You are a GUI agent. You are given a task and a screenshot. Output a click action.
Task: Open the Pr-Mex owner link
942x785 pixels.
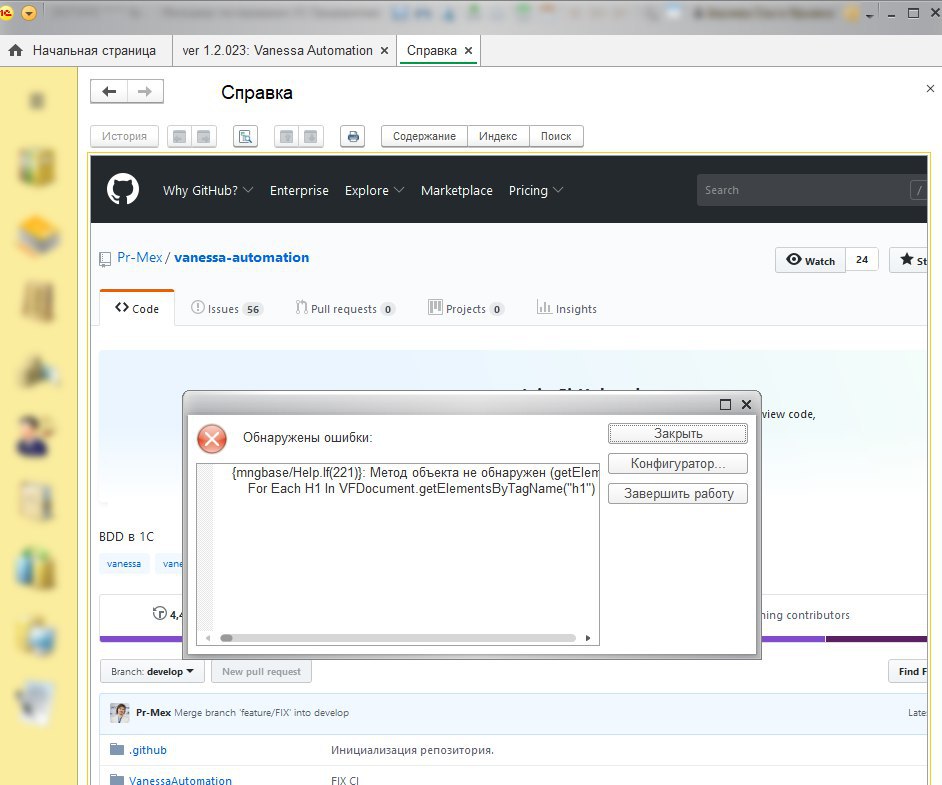coord(139,257)
